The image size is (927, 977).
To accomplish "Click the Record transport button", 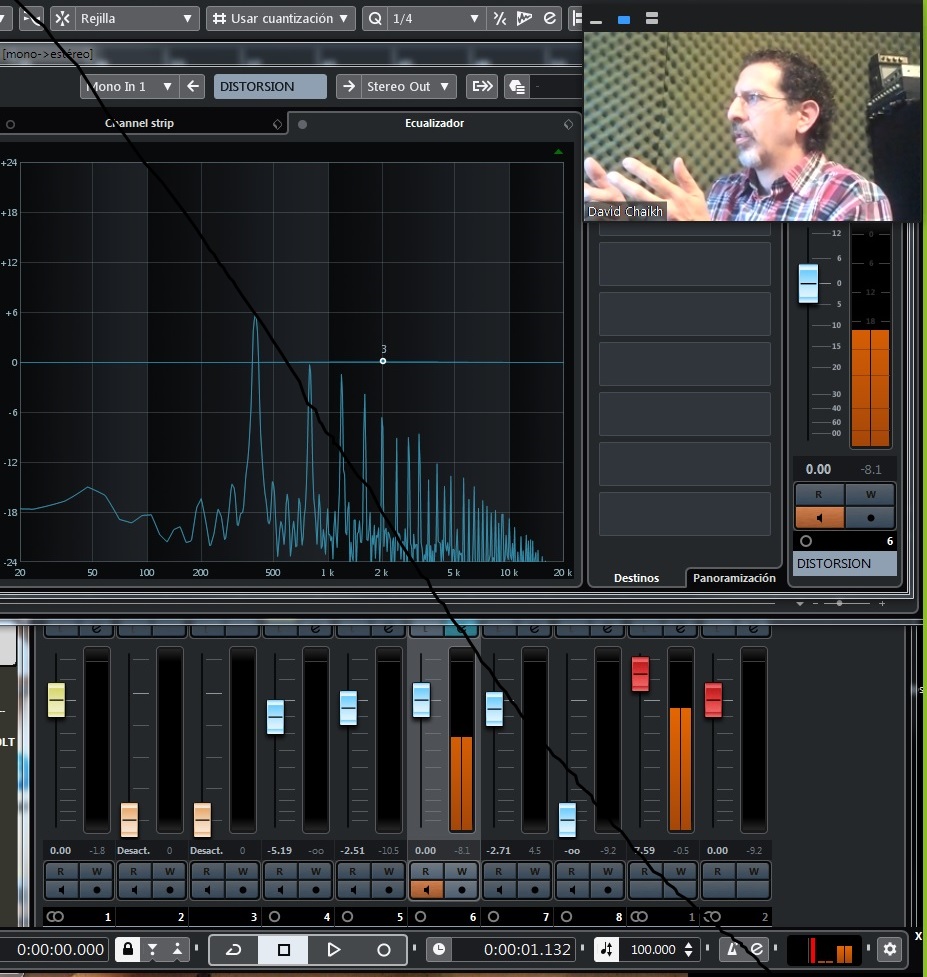I will coord(384,950).
